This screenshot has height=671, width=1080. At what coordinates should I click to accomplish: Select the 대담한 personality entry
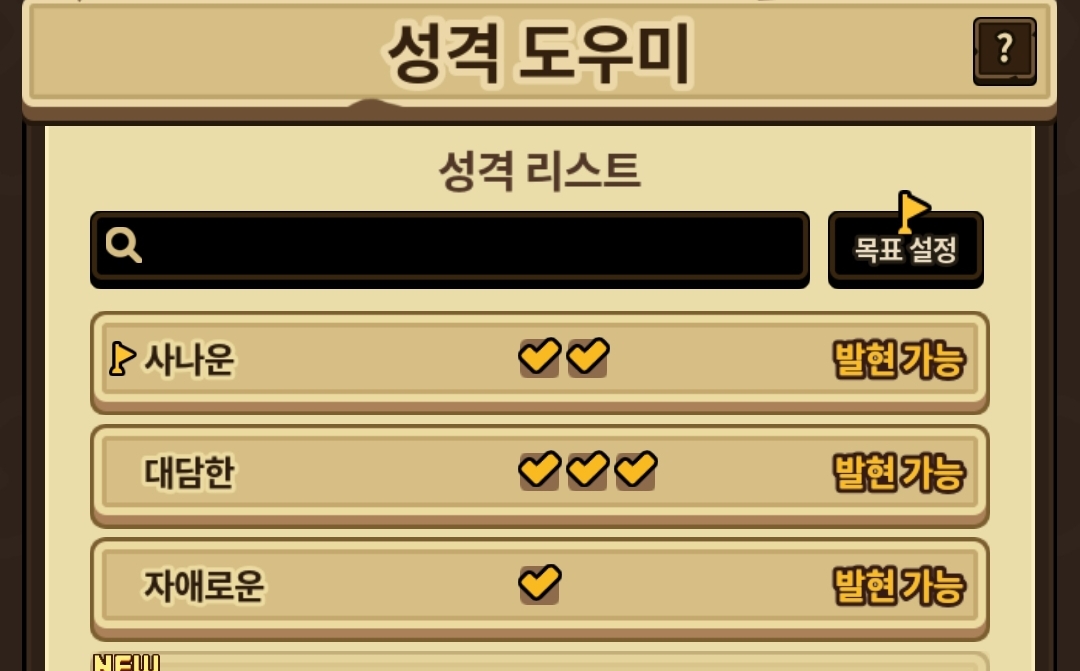(539, 475)
